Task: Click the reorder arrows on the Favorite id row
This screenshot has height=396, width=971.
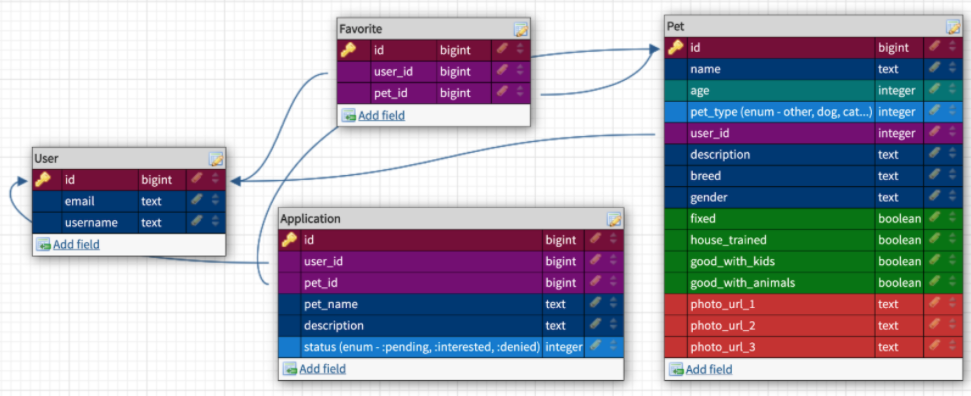Action: 520,50
